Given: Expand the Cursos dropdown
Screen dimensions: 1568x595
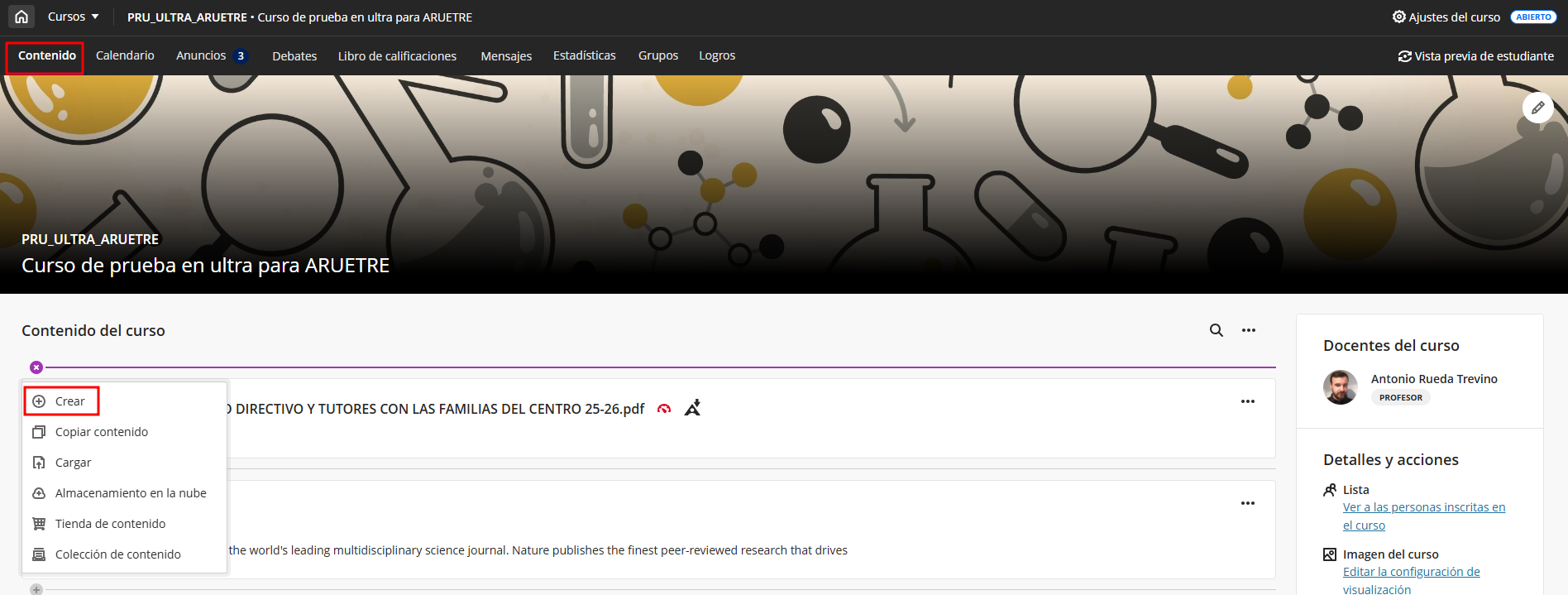Looking at the screenshot, I should (73, 17).
